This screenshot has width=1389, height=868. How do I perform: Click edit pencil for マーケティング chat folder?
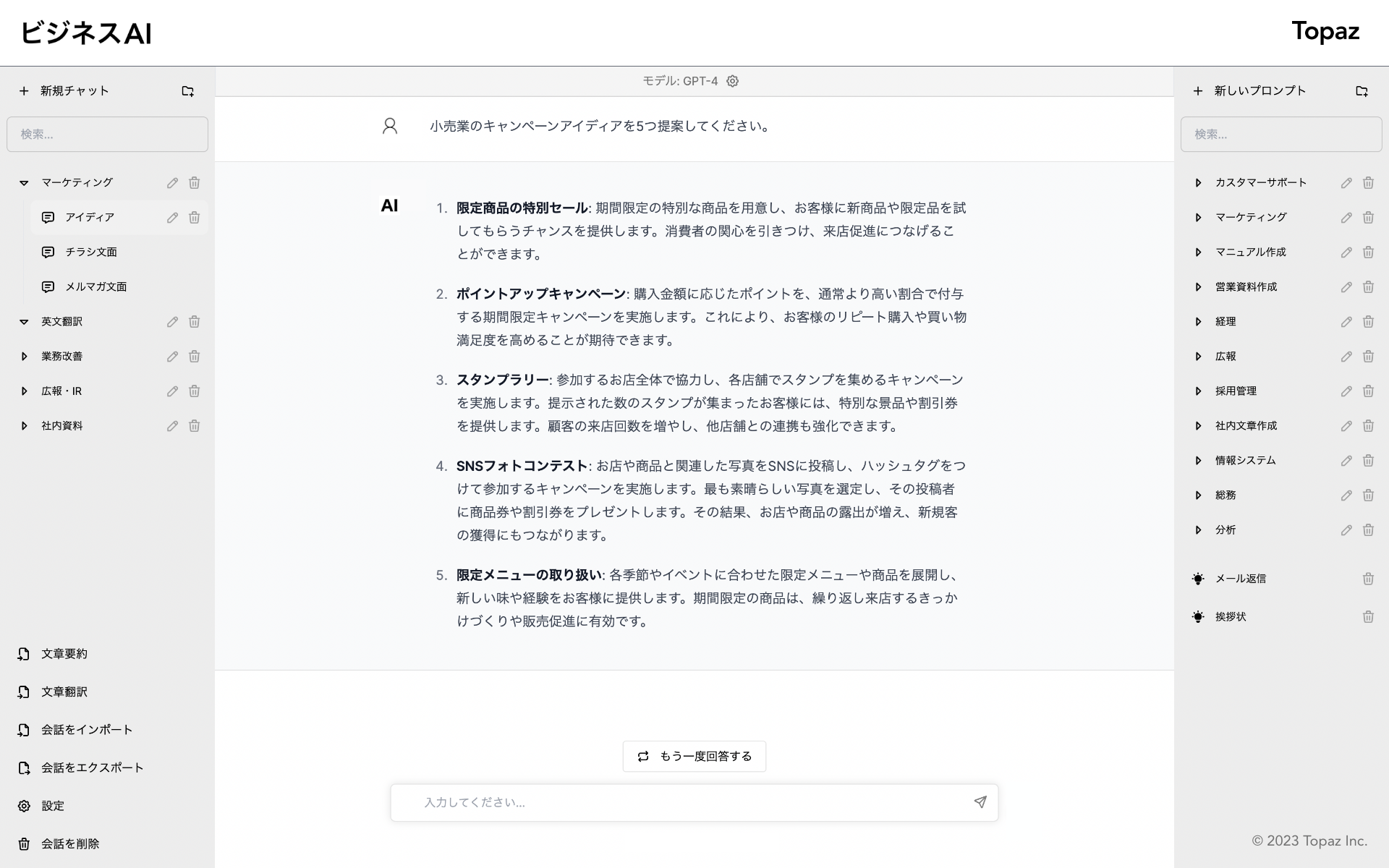[172, 183]
